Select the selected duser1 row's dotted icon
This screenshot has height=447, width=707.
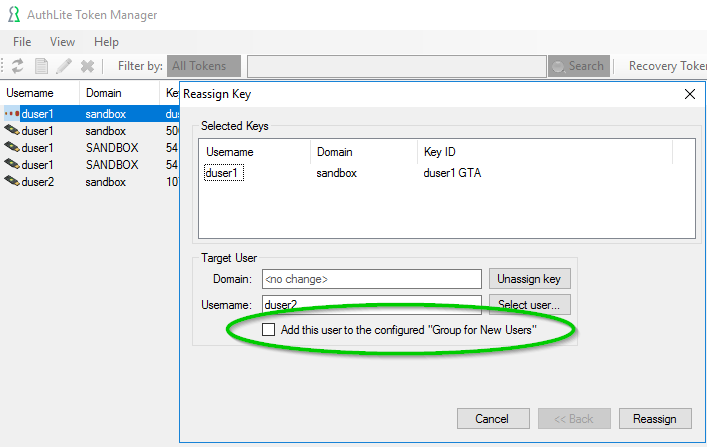click(x=12, y=114)
